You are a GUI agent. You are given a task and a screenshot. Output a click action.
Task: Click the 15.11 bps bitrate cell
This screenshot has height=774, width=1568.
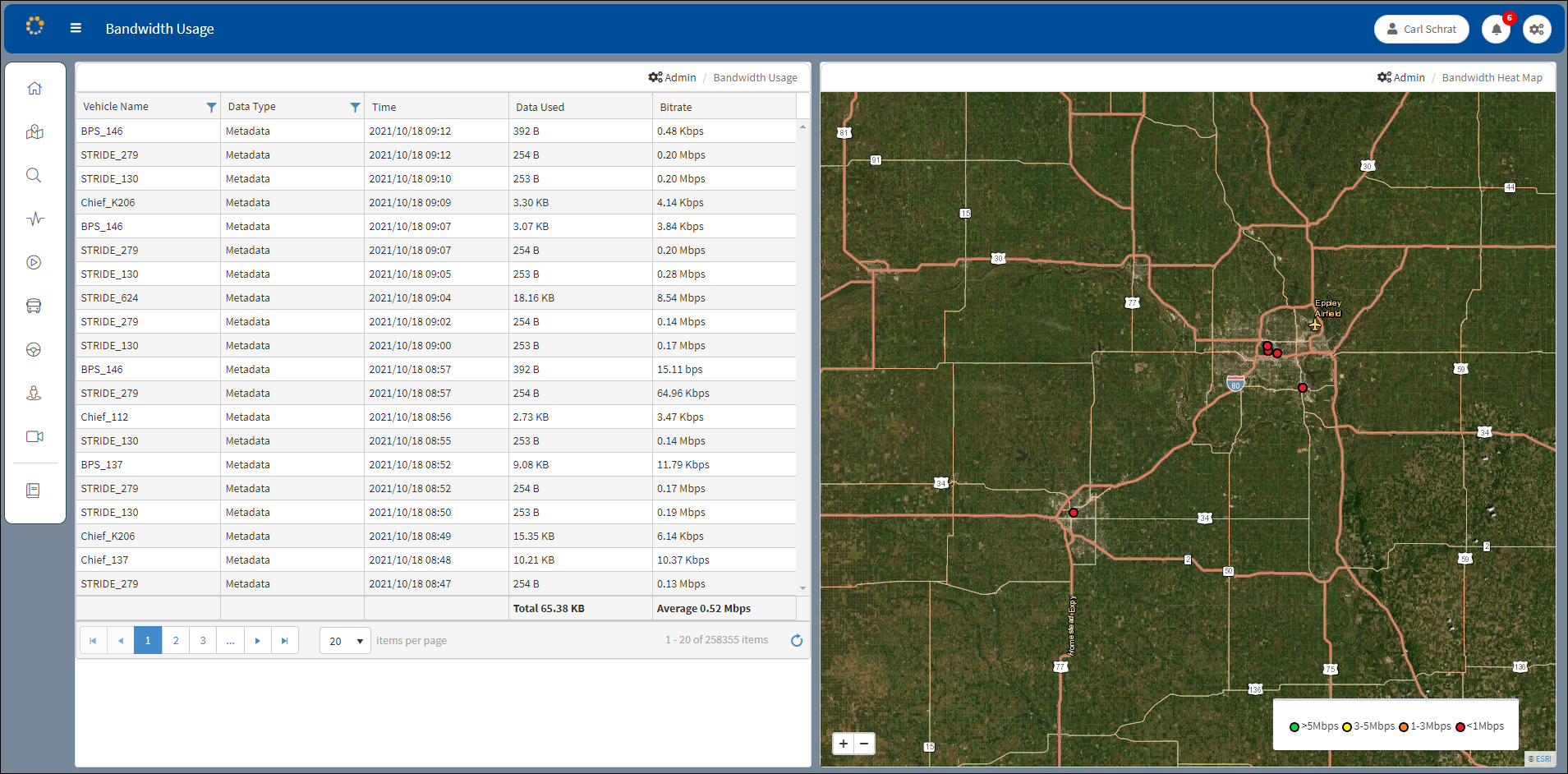(x=724, y=369)
